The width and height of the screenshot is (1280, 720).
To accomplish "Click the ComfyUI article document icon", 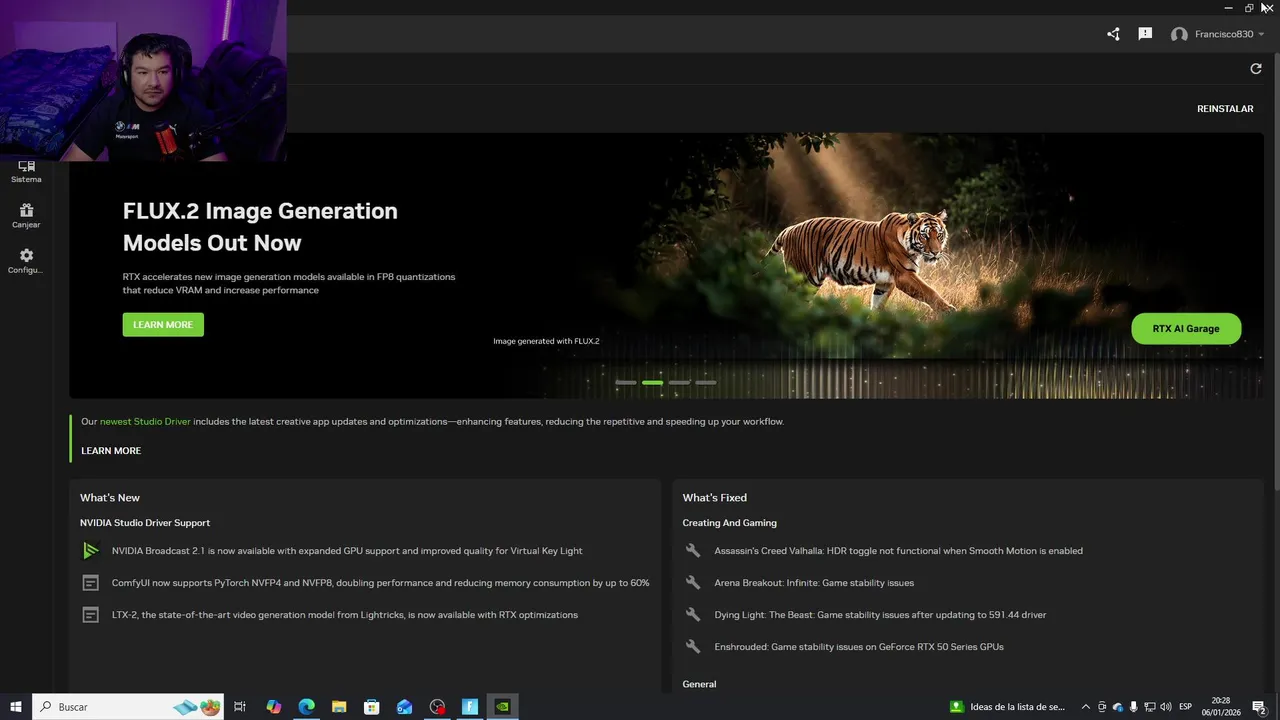I will coord(91,583).
